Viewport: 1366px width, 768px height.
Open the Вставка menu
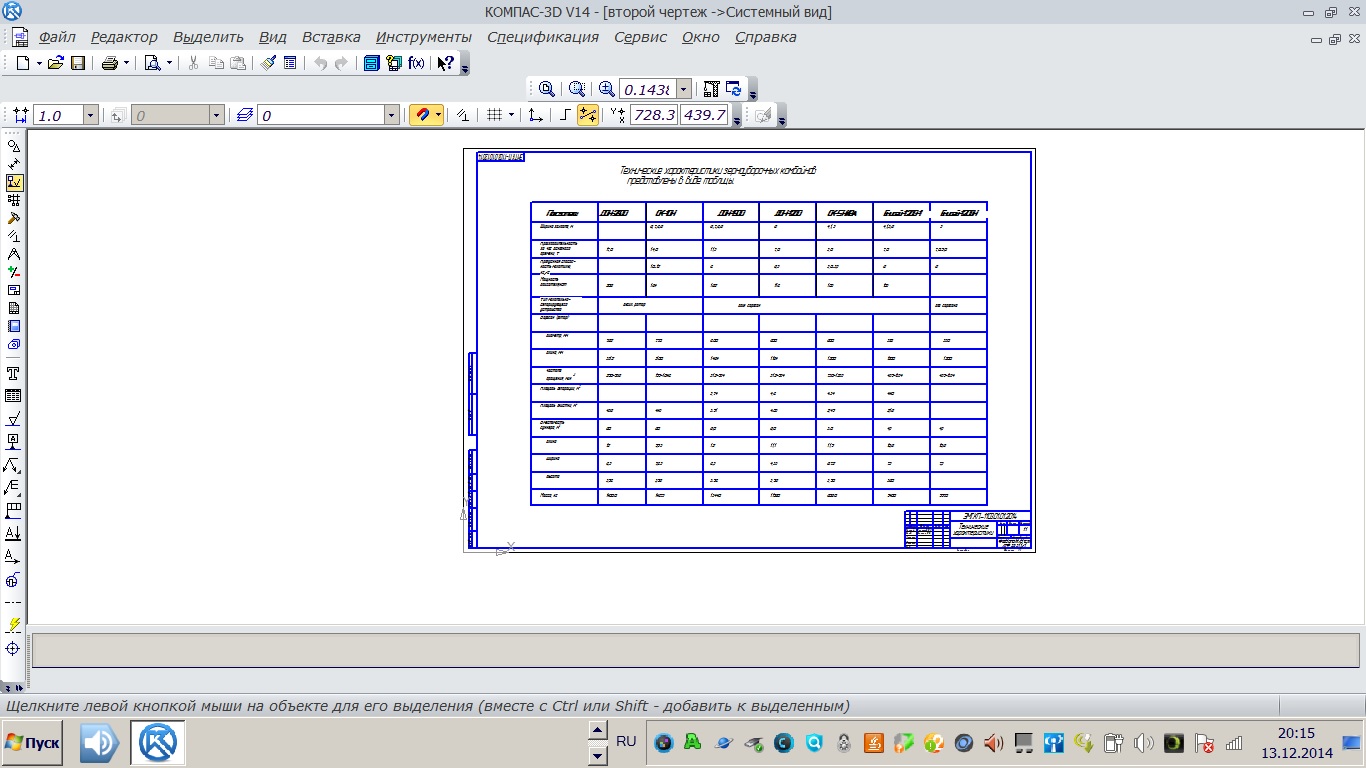(331, 37)
